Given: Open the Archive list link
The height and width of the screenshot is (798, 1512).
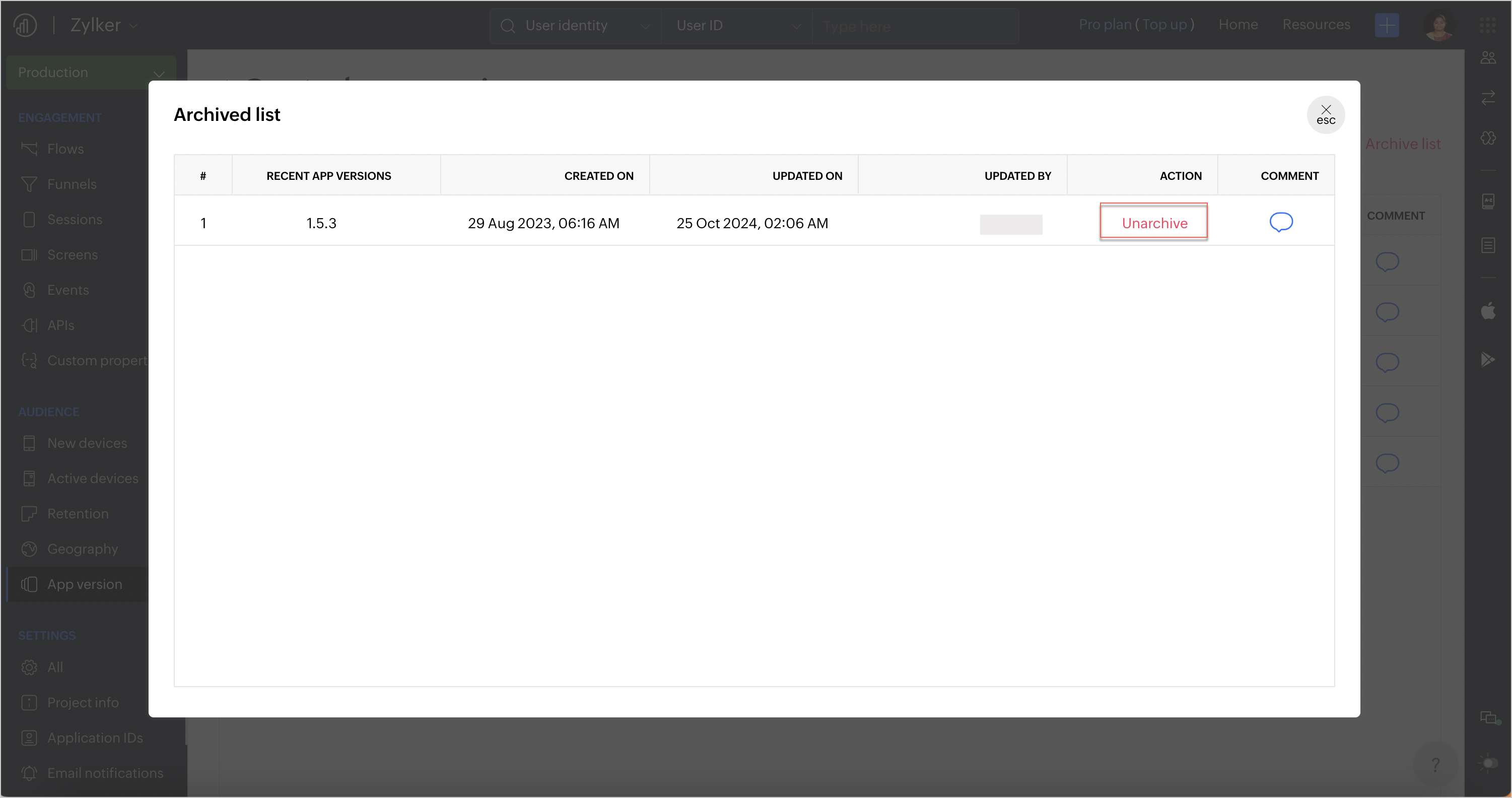Looking at the screenshot, I should coord(1402,144).
